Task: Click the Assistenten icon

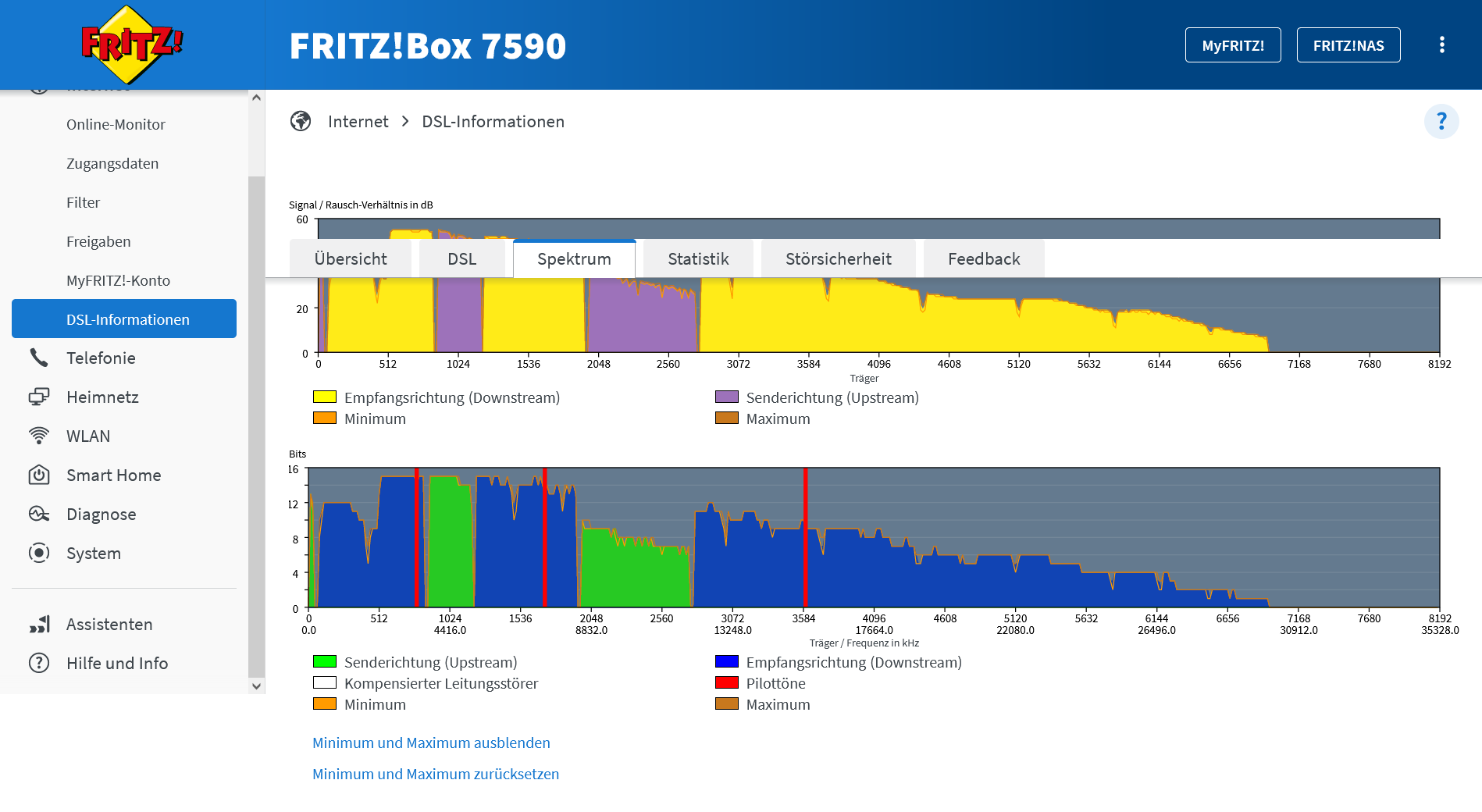Action: coord(39,624)
